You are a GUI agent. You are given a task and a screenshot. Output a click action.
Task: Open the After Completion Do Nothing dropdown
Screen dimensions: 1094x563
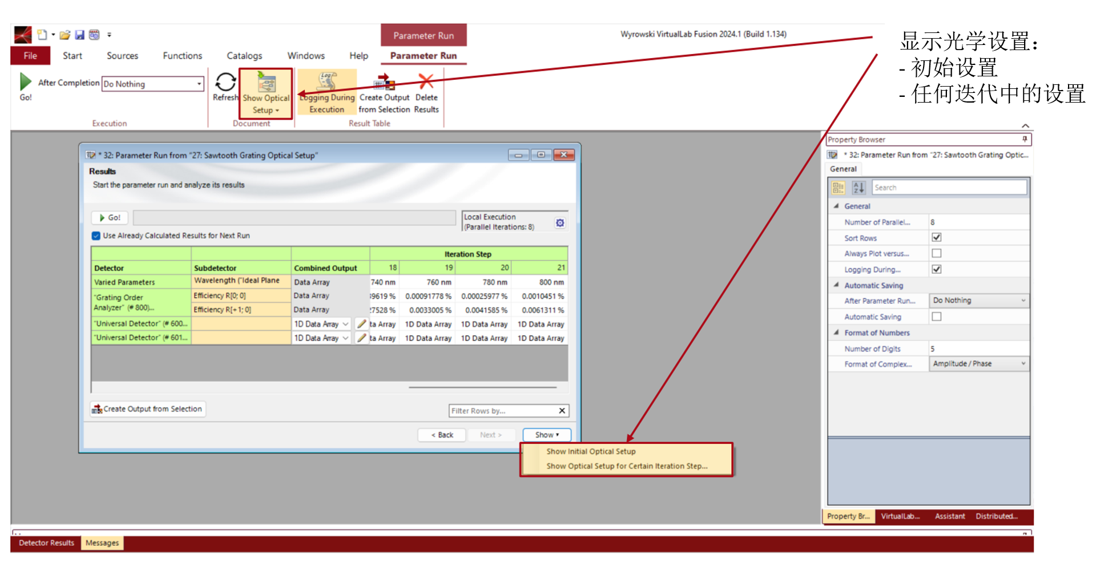click(153, 84)
